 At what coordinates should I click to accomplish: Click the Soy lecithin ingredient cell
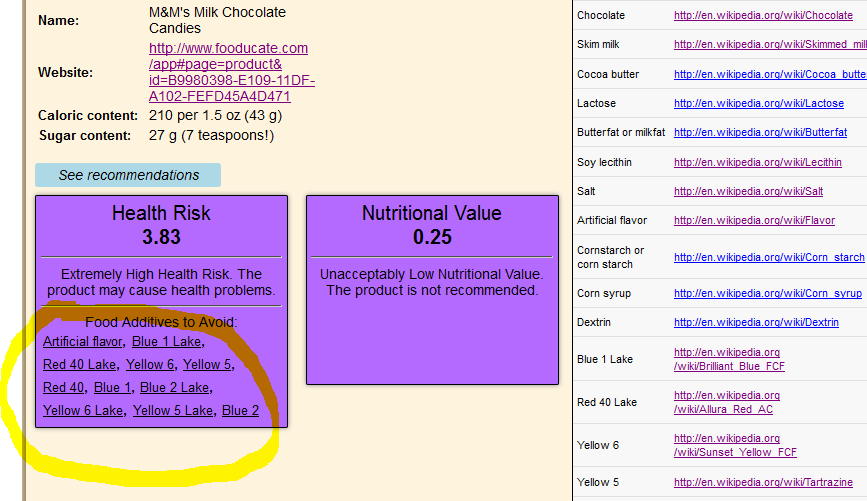pyautogui.click(x=604, y=162)
